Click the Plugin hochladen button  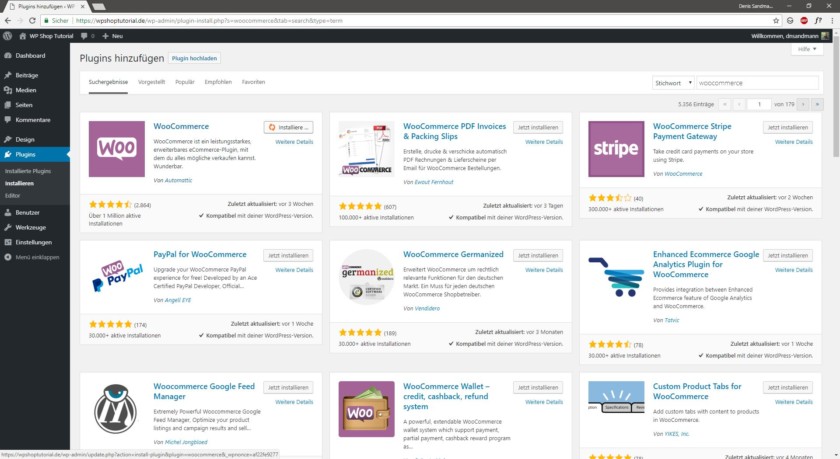195,58
